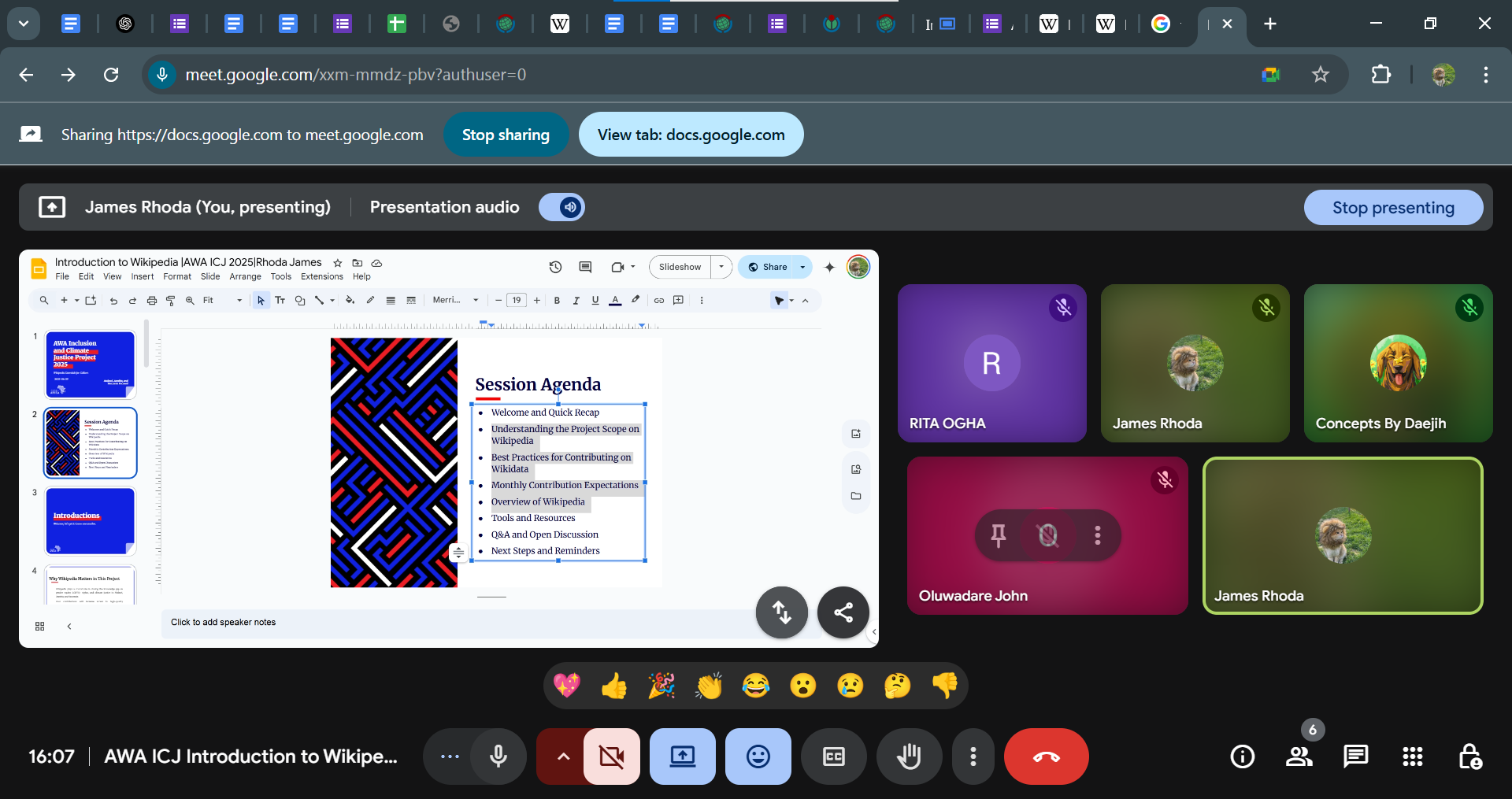
Task: Open more options three-dot menu in call bar
Action: coord(973,756)
